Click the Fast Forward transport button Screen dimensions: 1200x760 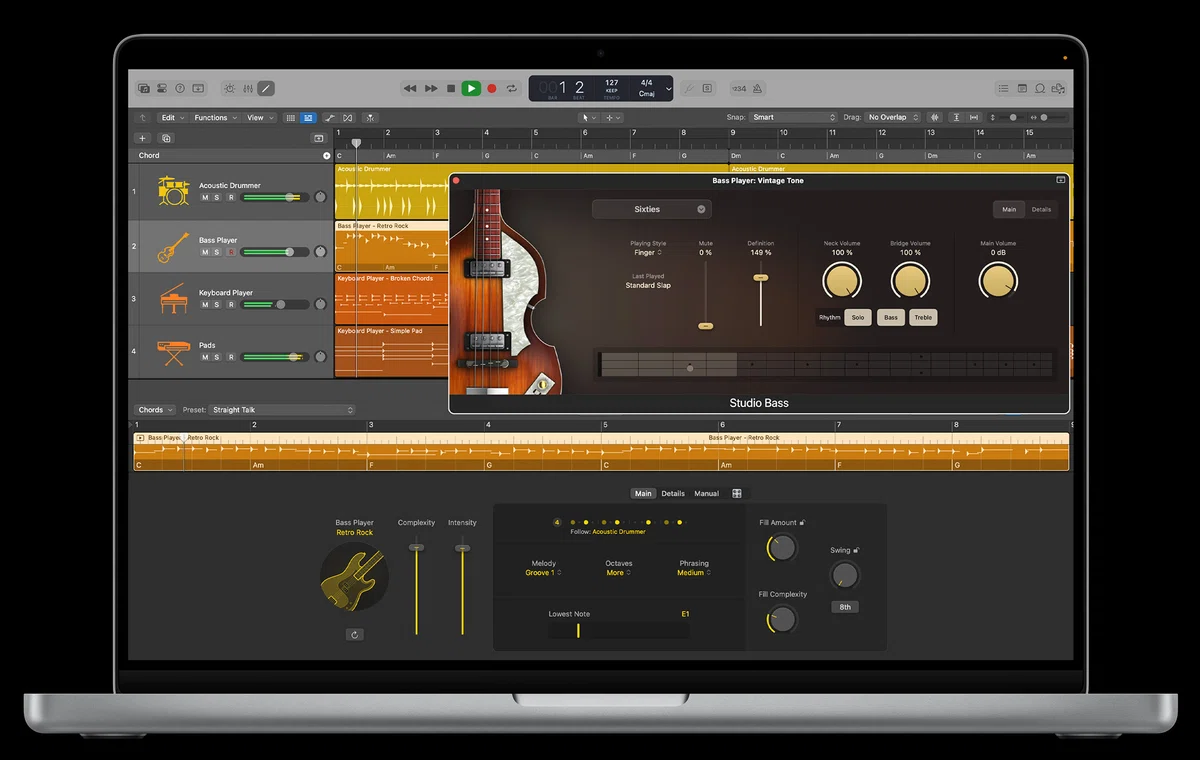pyautogui.click(x=431, y=88)
